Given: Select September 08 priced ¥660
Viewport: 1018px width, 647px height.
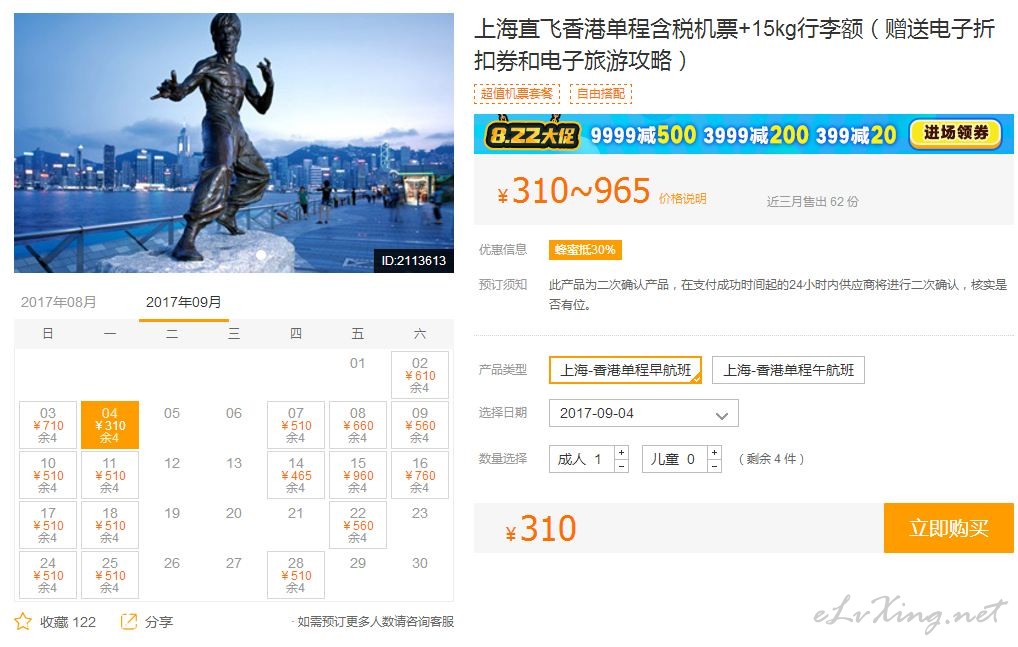Looking at the screenshot, I should tap(358, 425).
